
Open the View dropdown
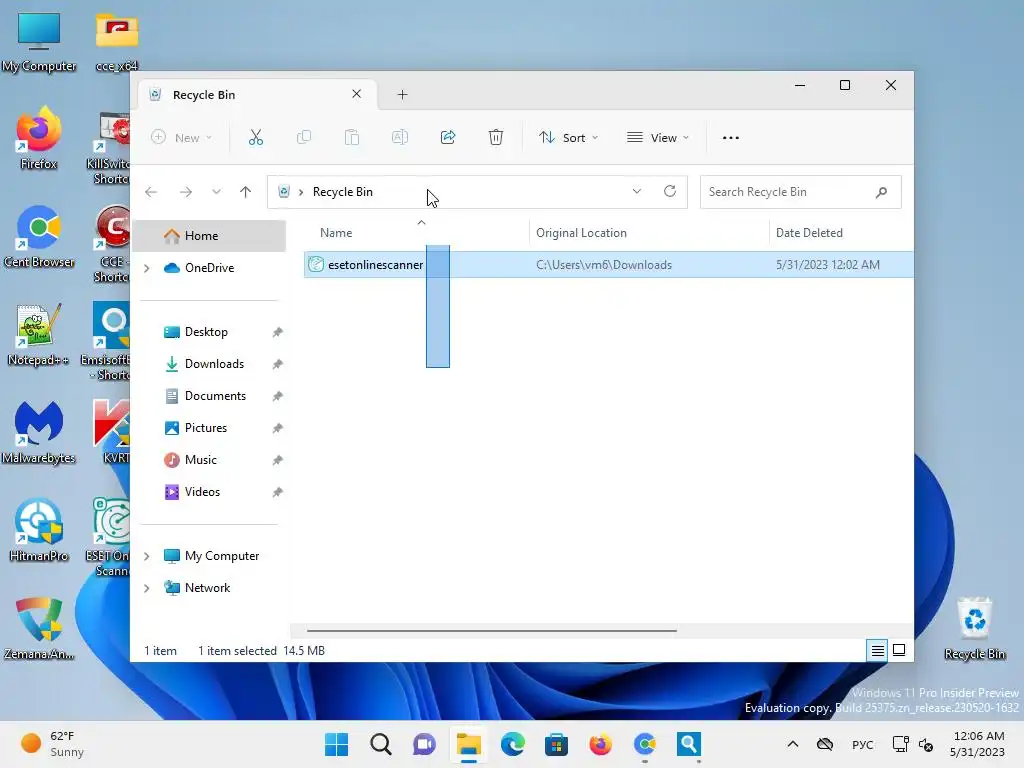pyautogui.click(x=658, y=138)
